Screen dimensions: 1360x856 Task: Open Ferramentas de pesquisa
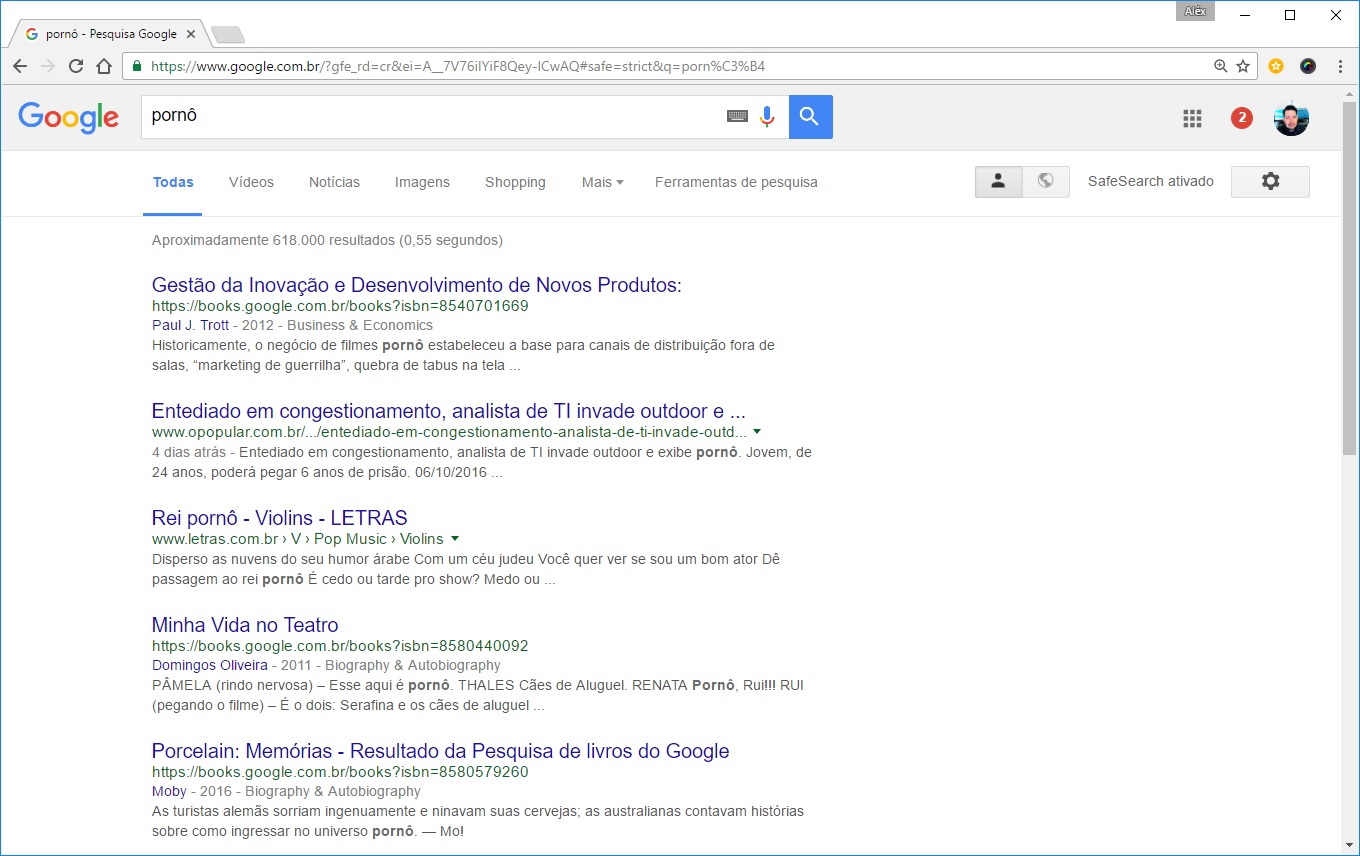tap(736, 182)
